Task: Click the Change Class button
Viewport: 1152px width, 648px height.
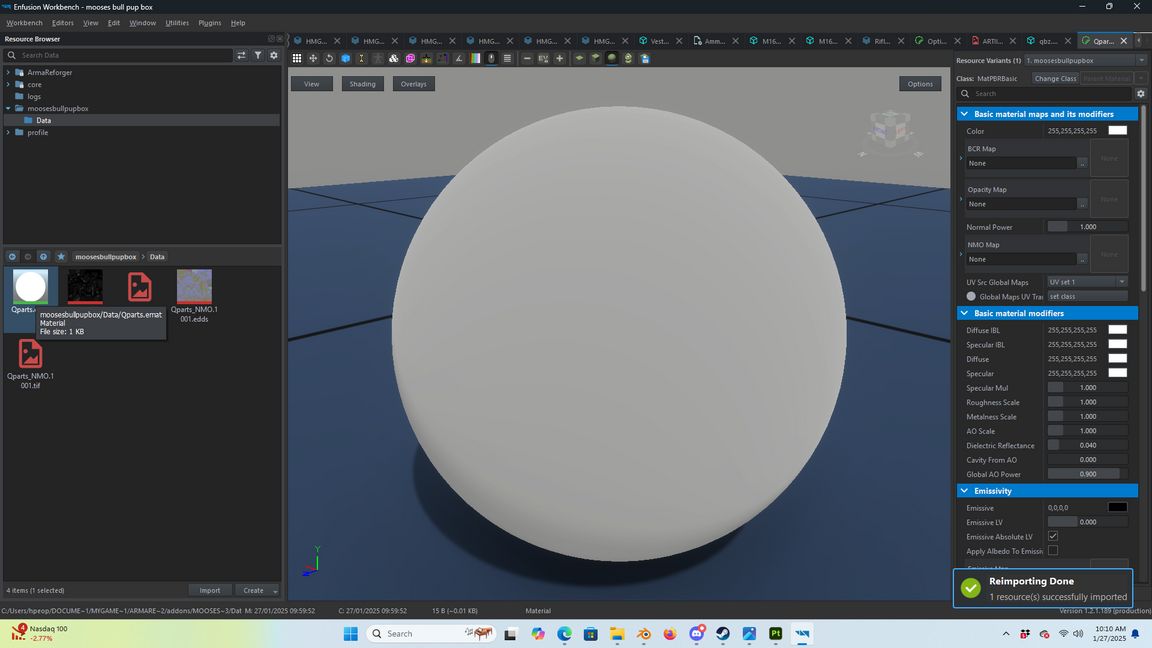Action: pos(1055,78)
